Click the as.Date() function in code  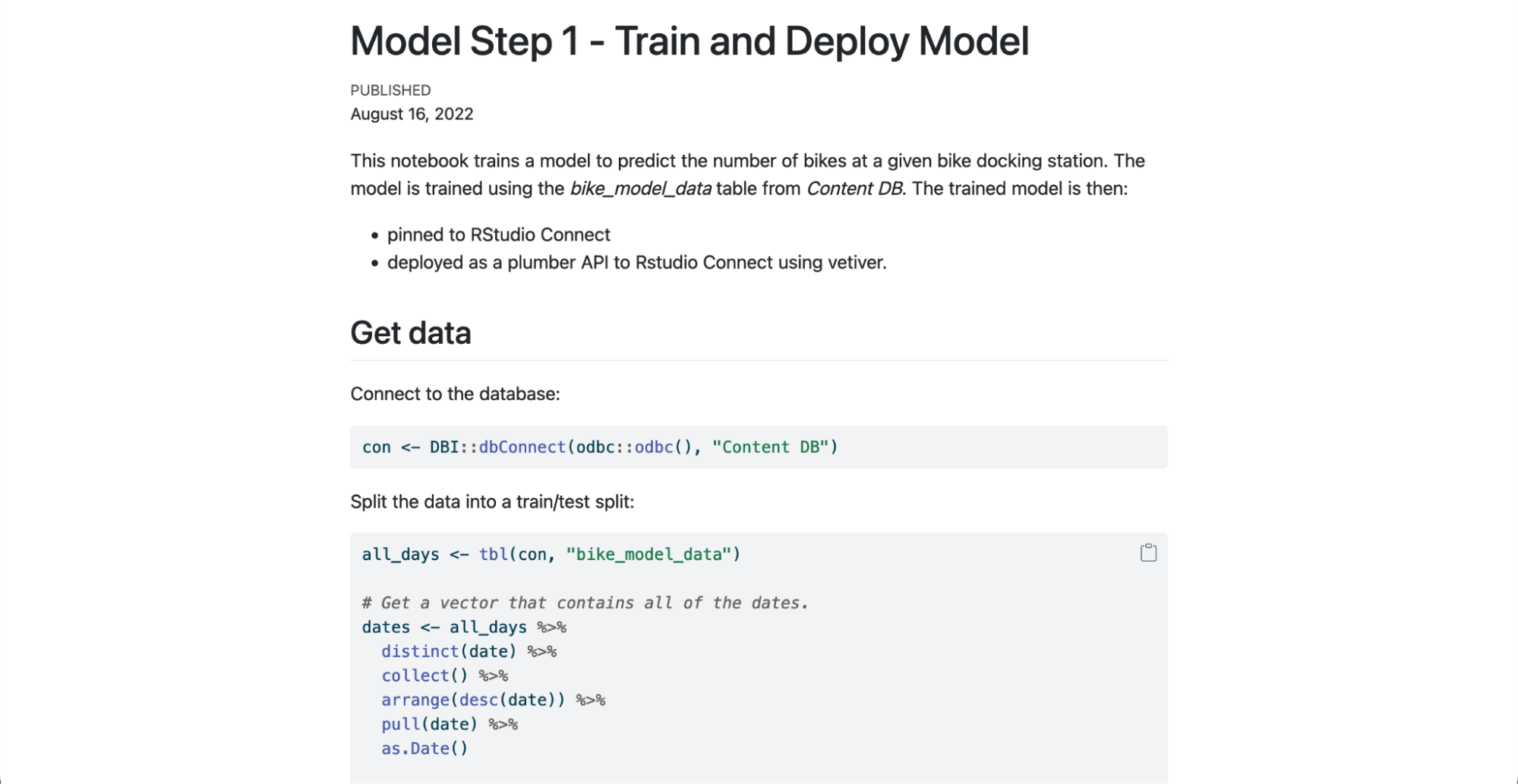[424, 749]
